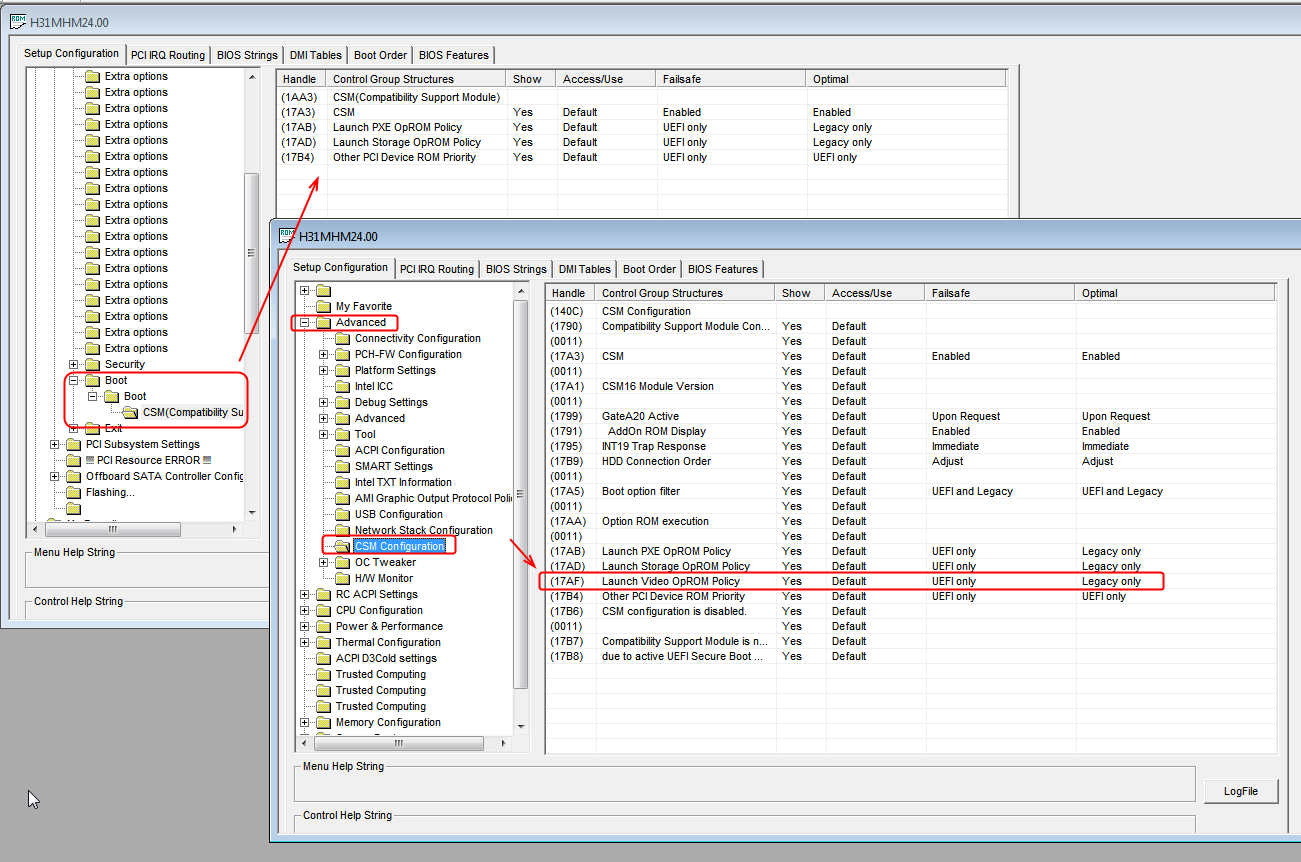This screenshot has height=862, width=1301.
Task: Expand the RC ACPI Settings node
Action: tap(305, 594)
